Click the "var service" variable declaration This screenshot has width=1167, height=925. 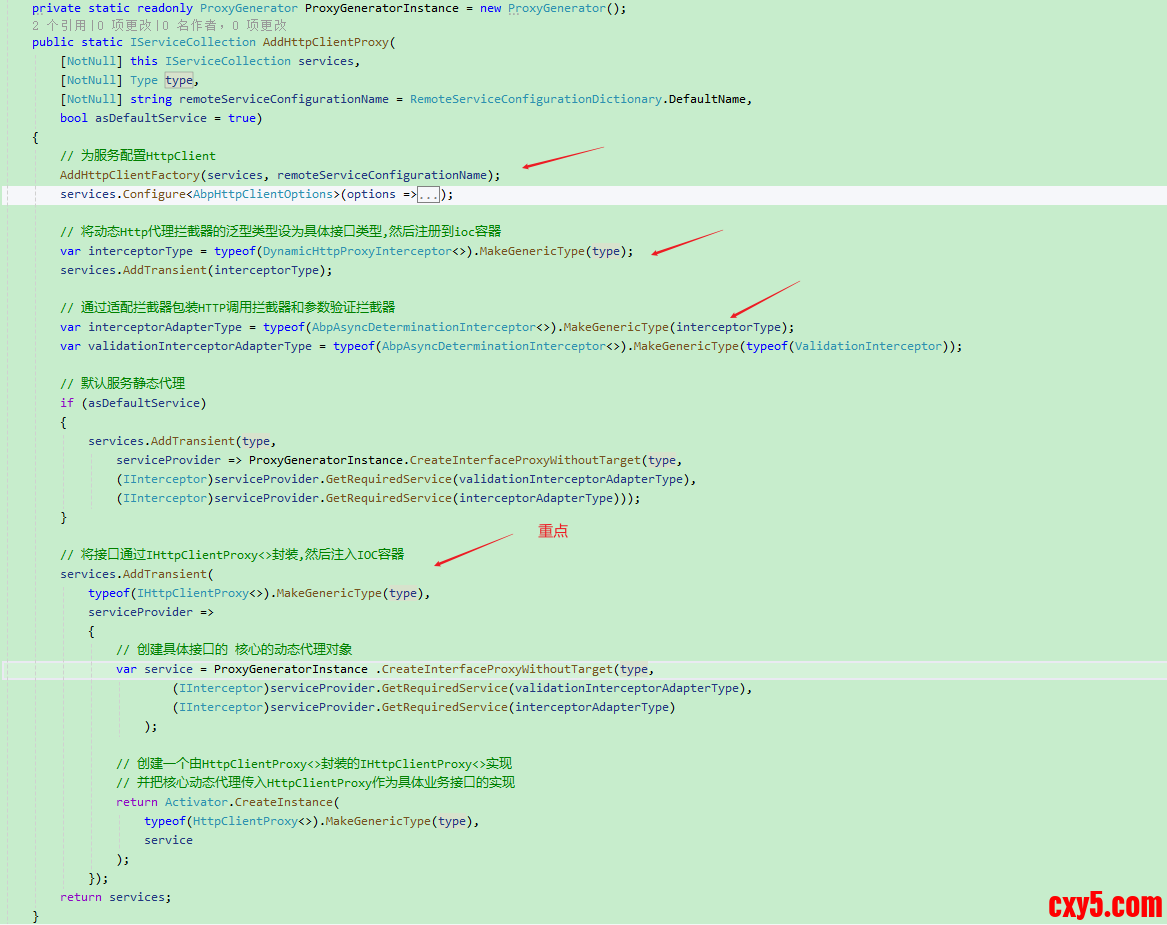[x=154, y=669]
